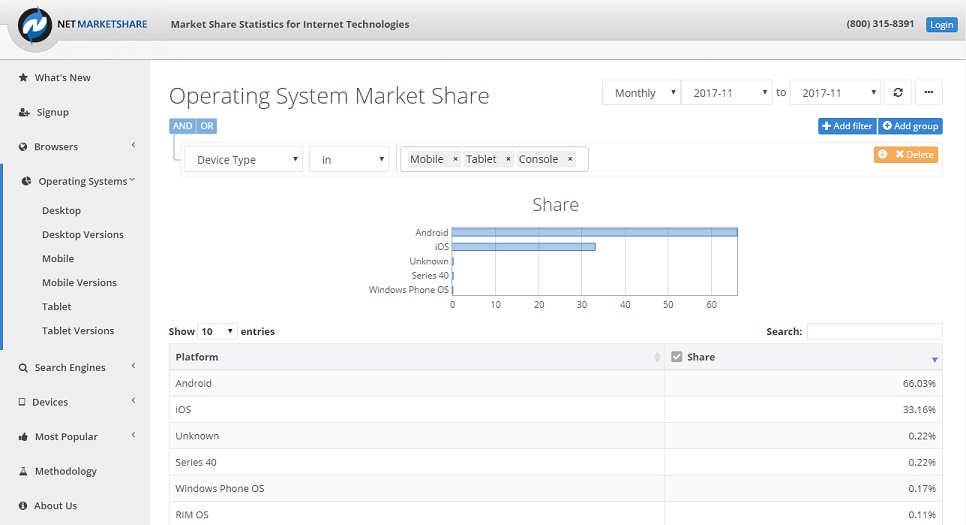Click the Unknown platform table cell
Screen dimensions: 966x525
[x=416, y=436]
